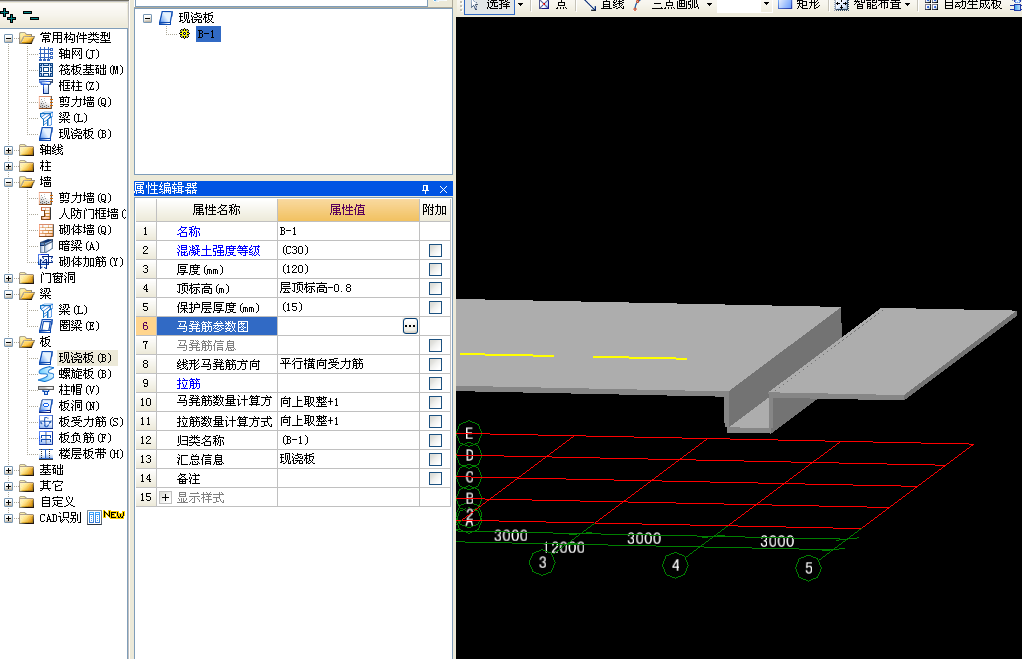Image resolution: width=1022 pixels, height=659 pixels.
Task: Toggle 附加 checkbox for 汇总信息
Action: [x=435, y=460]
